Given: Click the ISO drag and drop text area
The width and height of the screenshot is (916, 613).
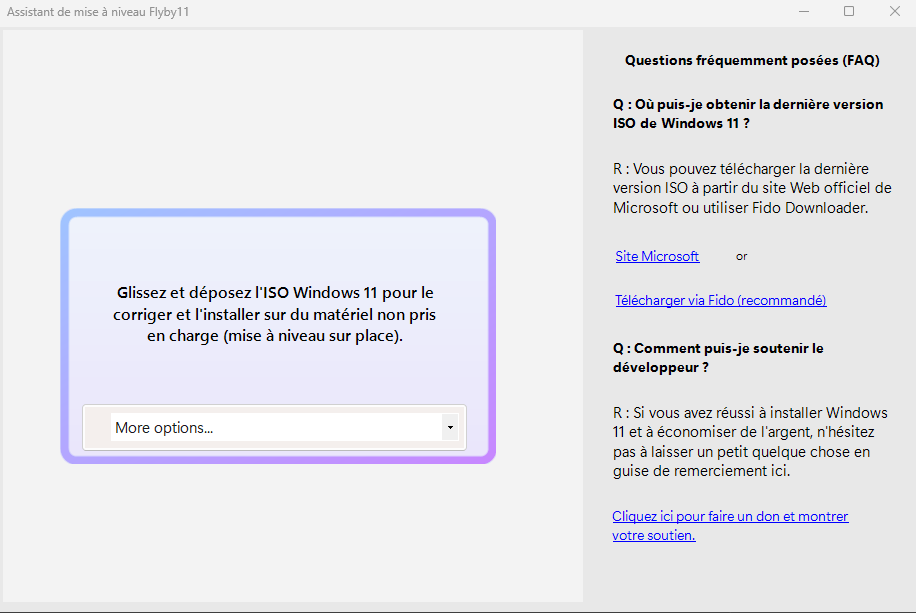Looking at the screenshot, I should tap(275, 314).
